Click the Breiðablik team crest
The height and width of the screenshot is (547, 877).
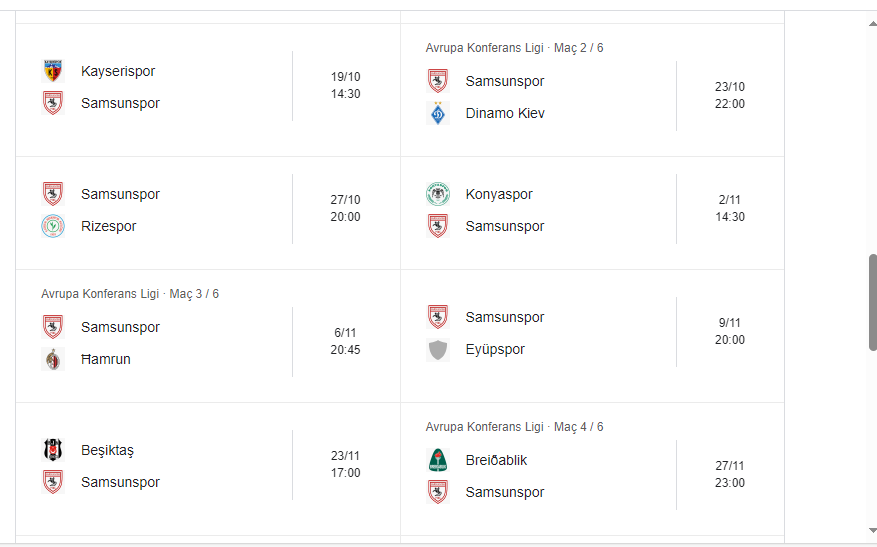click(x=438, y=460)
